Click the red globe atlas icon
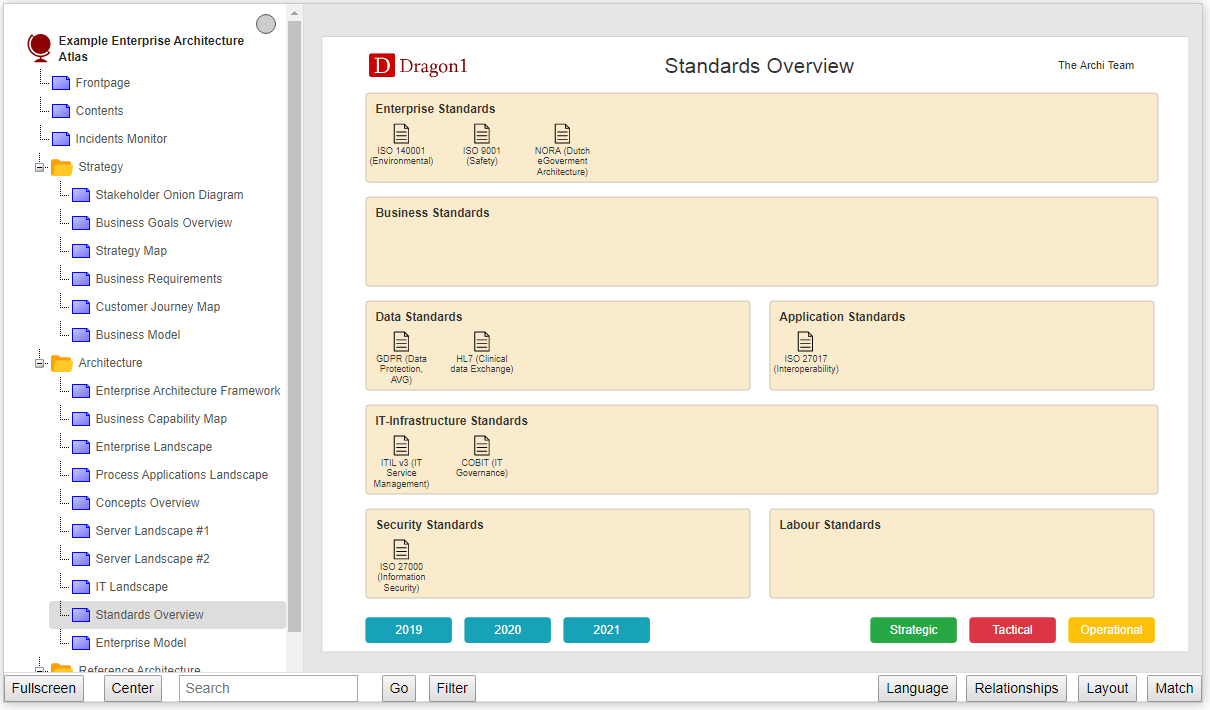This screenshot has width=1210, height=710. click(39, 48)
